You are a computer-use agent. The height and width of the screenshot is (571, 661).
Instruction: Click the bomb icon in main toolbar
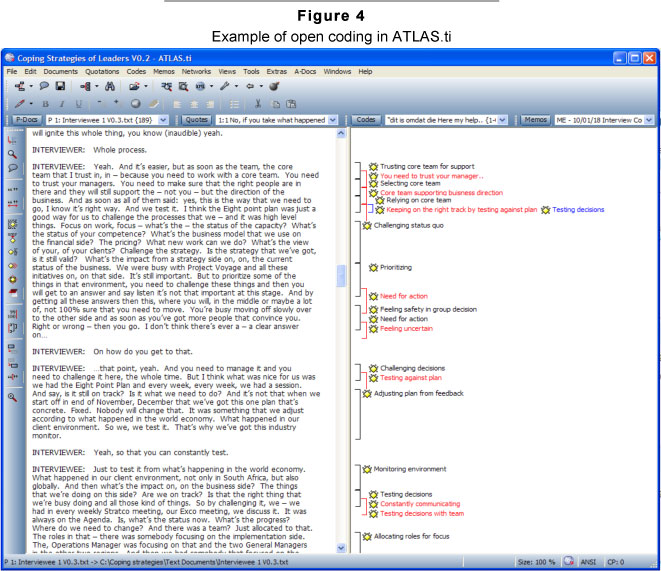[x=273, y=87]
